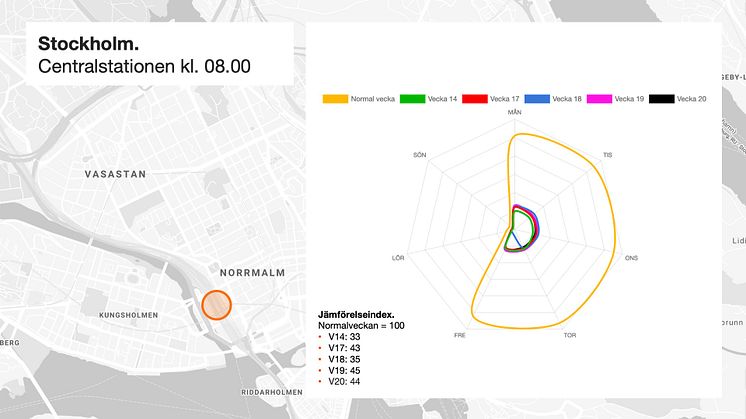Image resolution: width=746 pixels, height=419 pixels.
Task: Click the V17: 43 index entry
Action: (344, 348)
